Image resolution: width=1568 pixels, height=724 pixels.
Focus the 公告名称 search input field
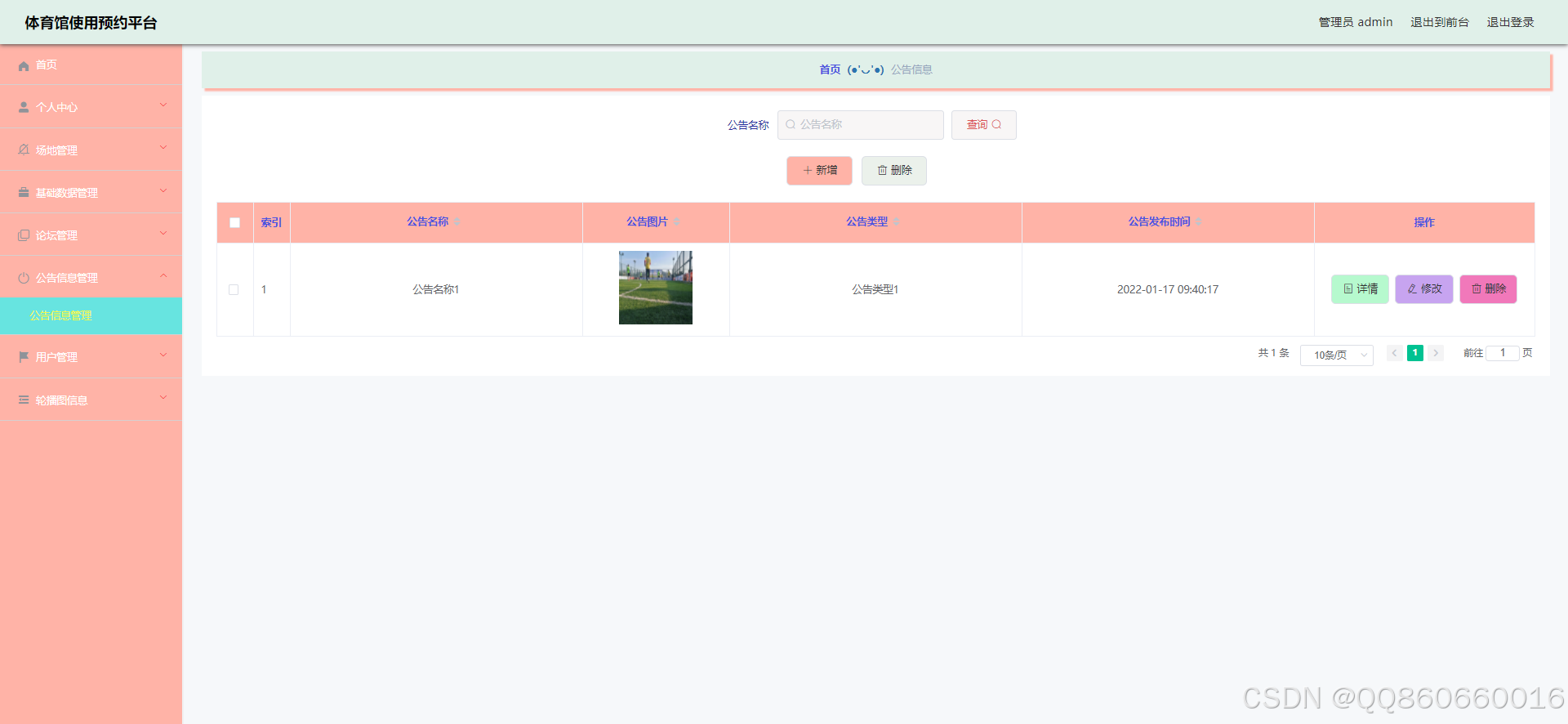pyautogui.click(x=861, y=125)
